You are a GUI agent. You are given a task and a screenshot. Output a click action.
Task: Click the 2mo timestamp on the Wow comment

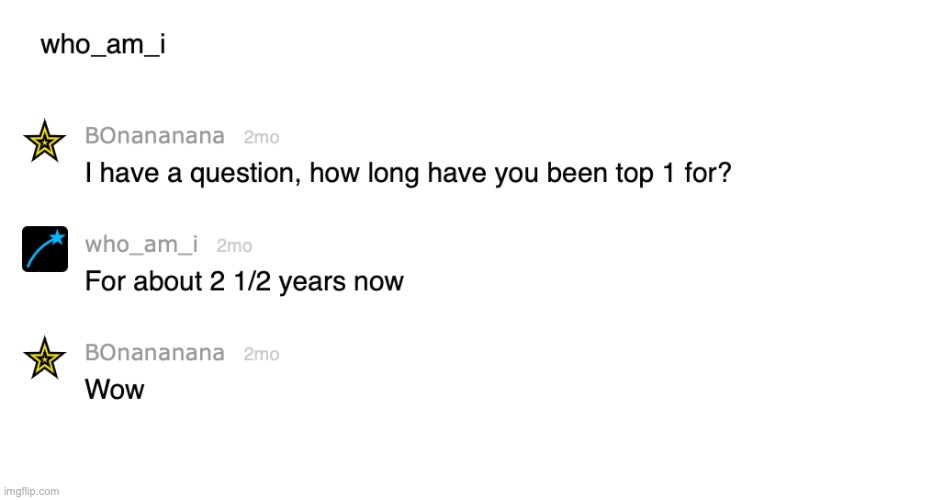[x=261, y=354]
